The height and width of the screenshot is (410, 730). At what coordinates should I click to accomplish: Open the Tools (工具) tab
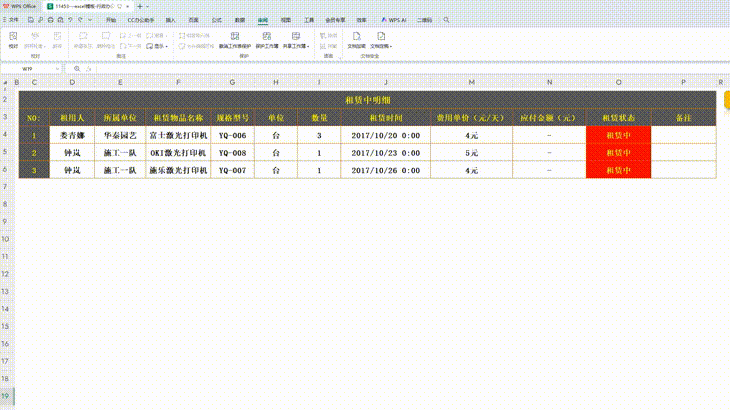pyautogui.click(x=309, y=20)
